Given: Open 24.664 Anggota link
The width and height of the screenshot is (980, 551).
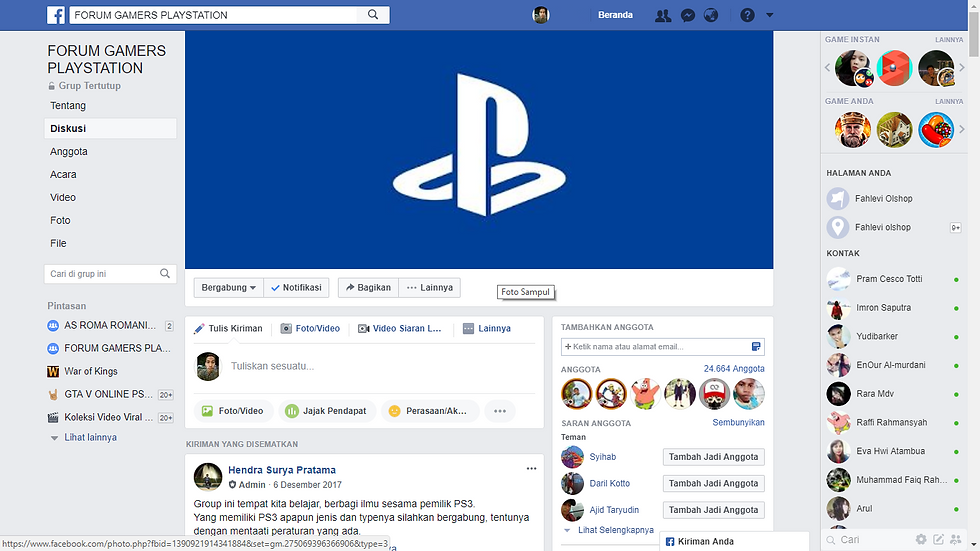Looking at the screenshot, I should [734, 369].
